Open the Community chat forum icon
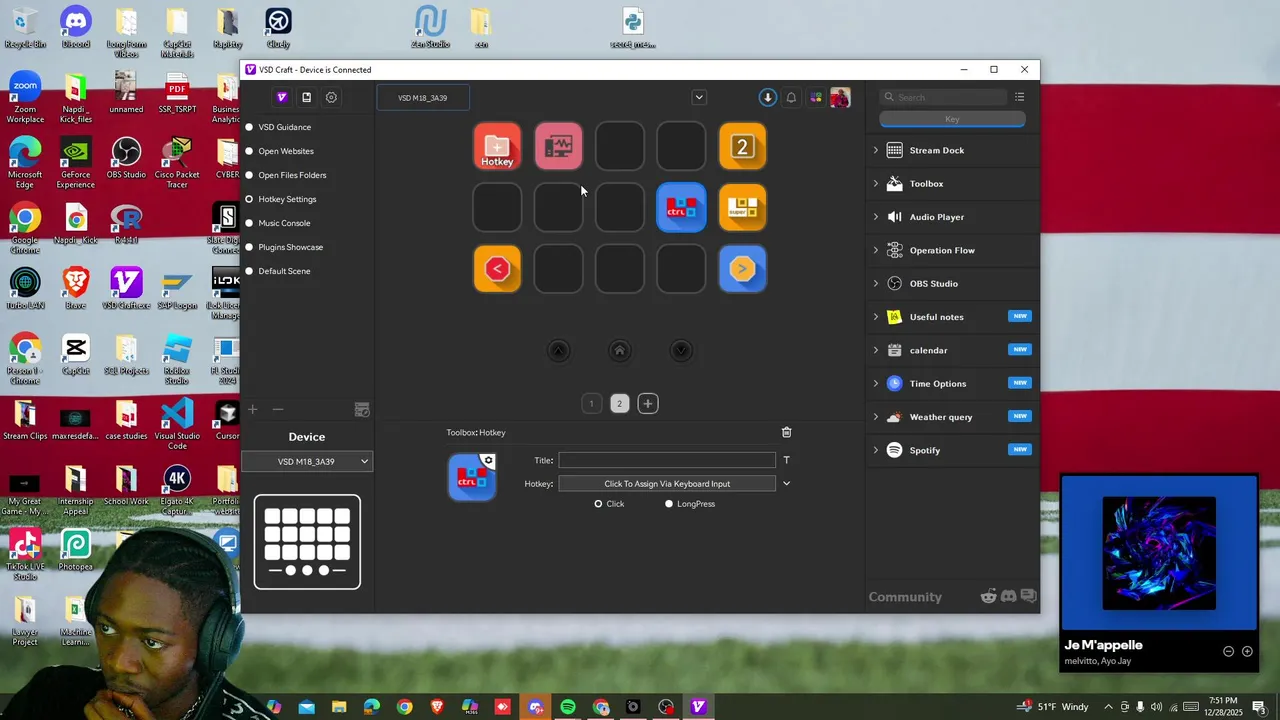Screen dimensions: 1280x720 tap(1028, 597)
